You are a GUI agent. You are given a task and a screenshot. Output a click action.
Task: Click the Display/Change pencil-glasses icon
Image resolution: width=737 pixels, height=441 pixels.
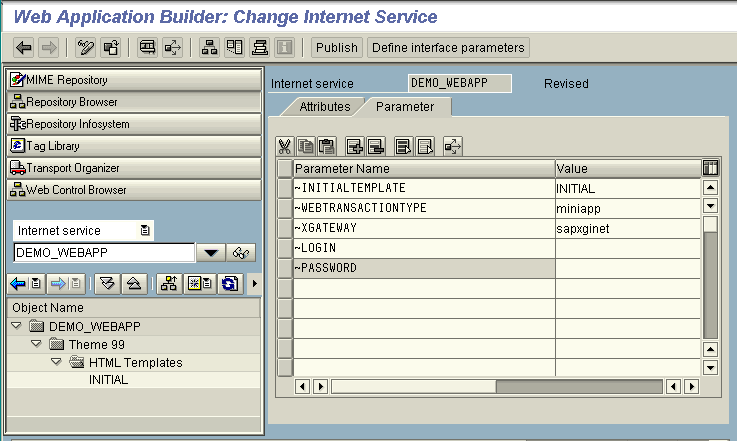pyautogui.click(x=86, y=47)
